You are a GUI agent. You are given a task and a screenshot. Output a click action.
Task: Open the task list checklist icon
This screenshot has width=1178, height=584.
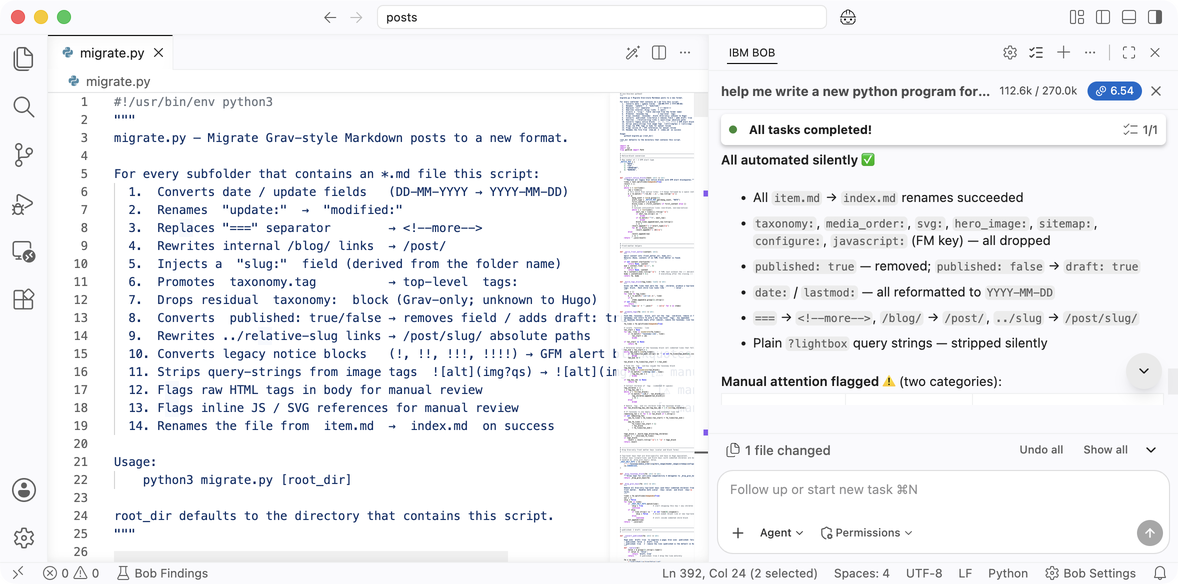[x=1036, y=53]
